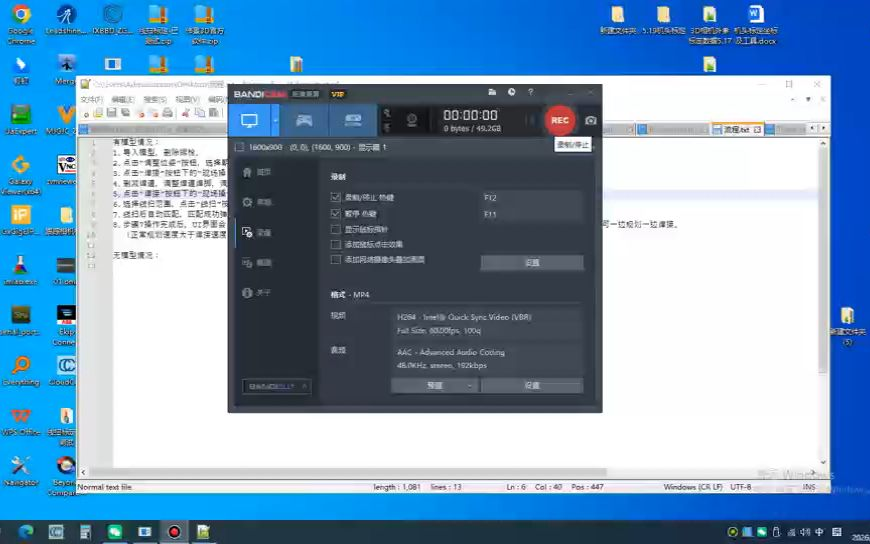The image size is (870, 544).
Task: Start recording with the red REC button
Action: 559,120
